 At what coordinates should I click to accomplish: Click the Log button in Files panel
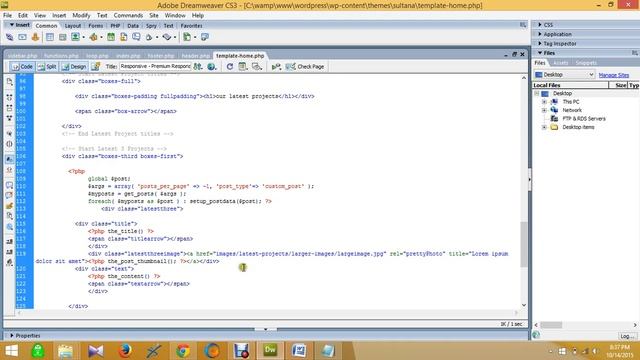click(627, 336)
